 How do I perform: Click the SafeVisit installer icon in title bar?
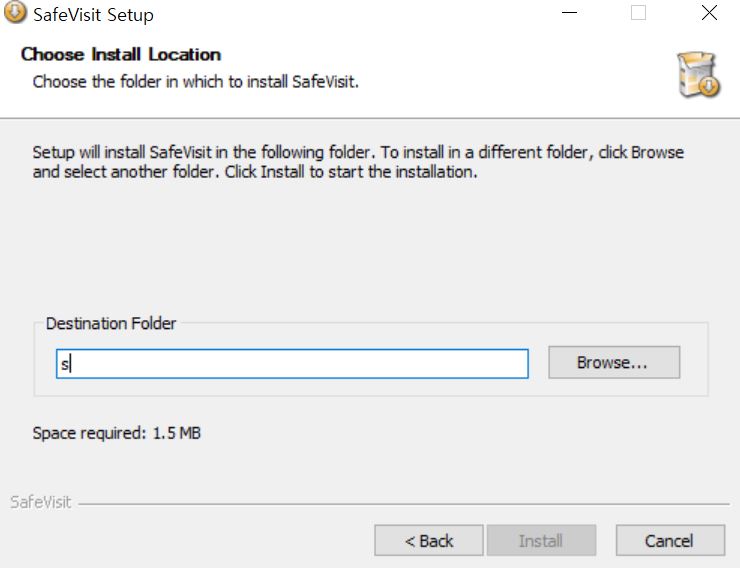(15, 12)
